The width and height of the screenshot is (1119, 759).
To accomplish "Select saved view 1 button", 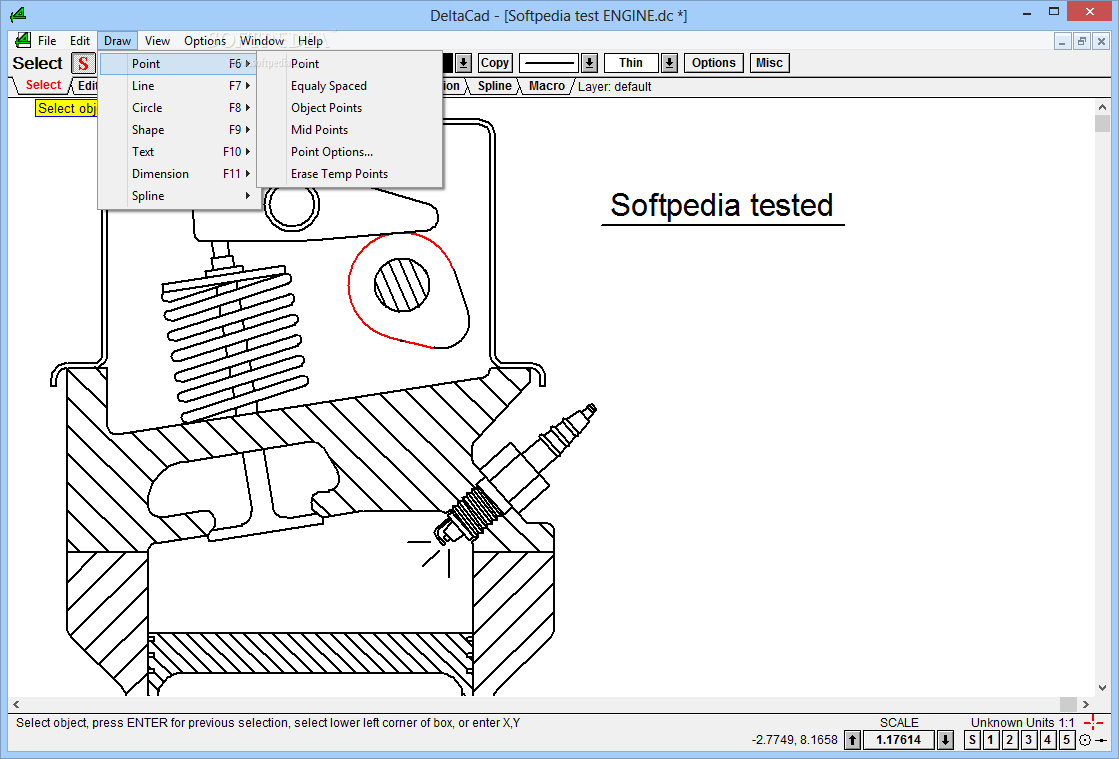I will tap(991, 740).
